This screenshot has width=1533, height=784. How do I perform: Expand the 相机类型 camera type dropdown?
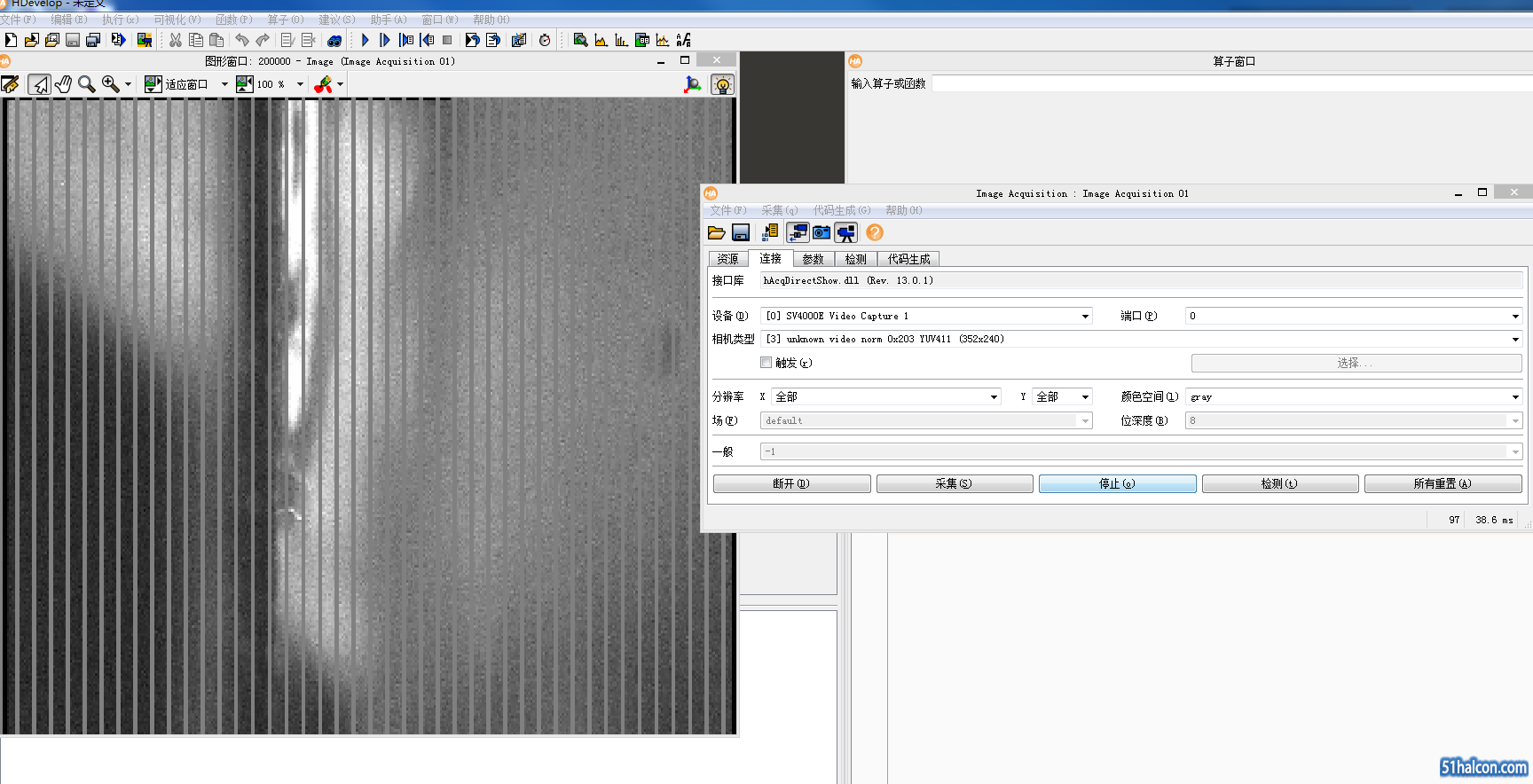1514,340
